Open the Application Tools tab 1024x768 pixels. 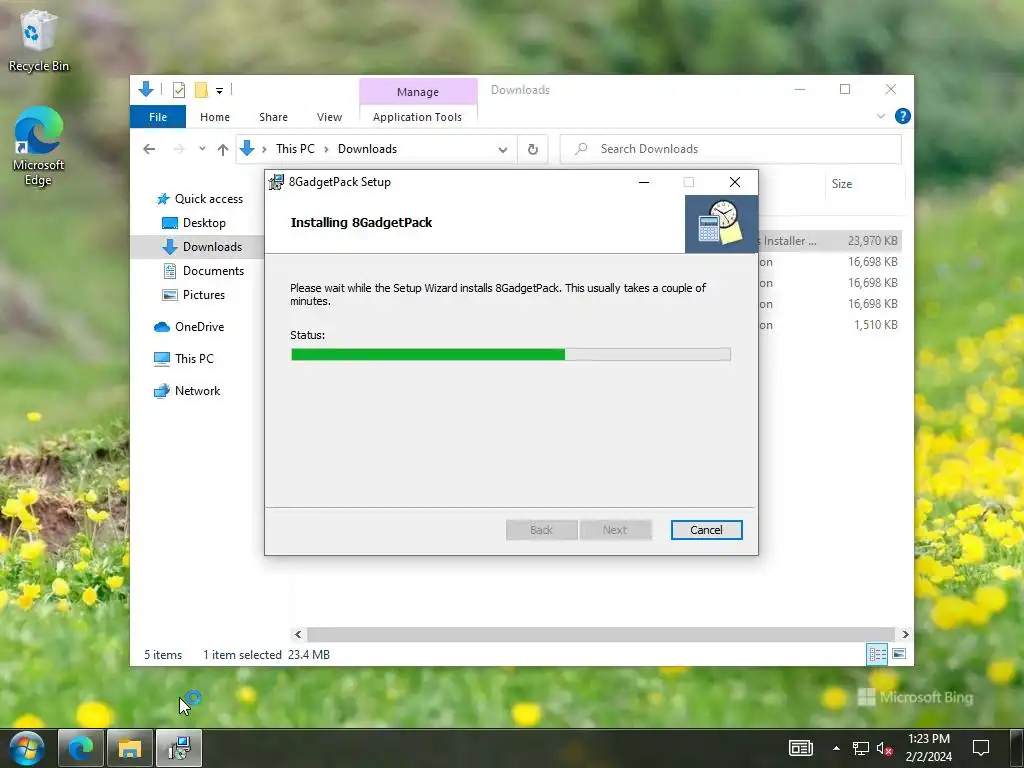pos(417,117)
